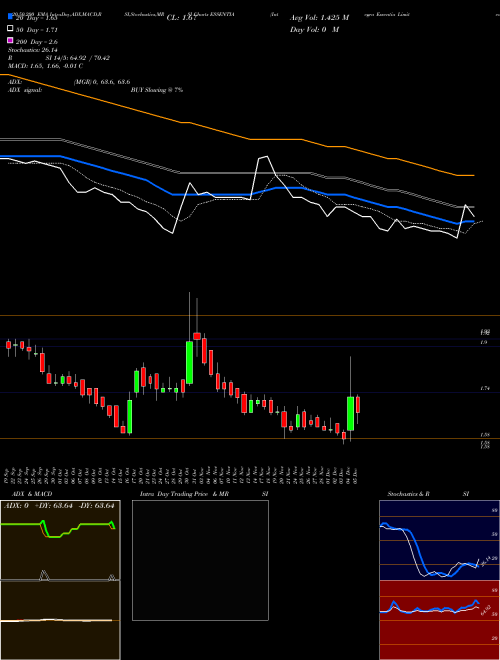Click the 'Day Vol: 0 M' label

click(314, 29)
